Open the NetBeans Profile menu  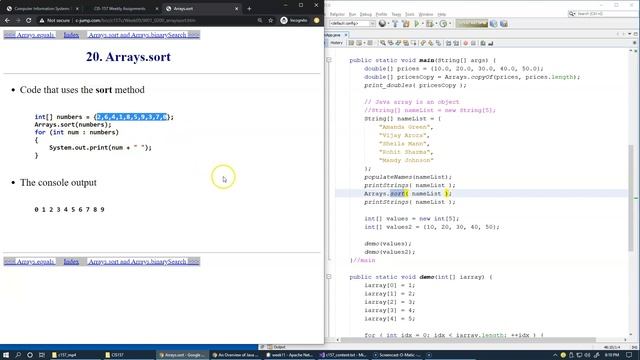click(381, 14)
